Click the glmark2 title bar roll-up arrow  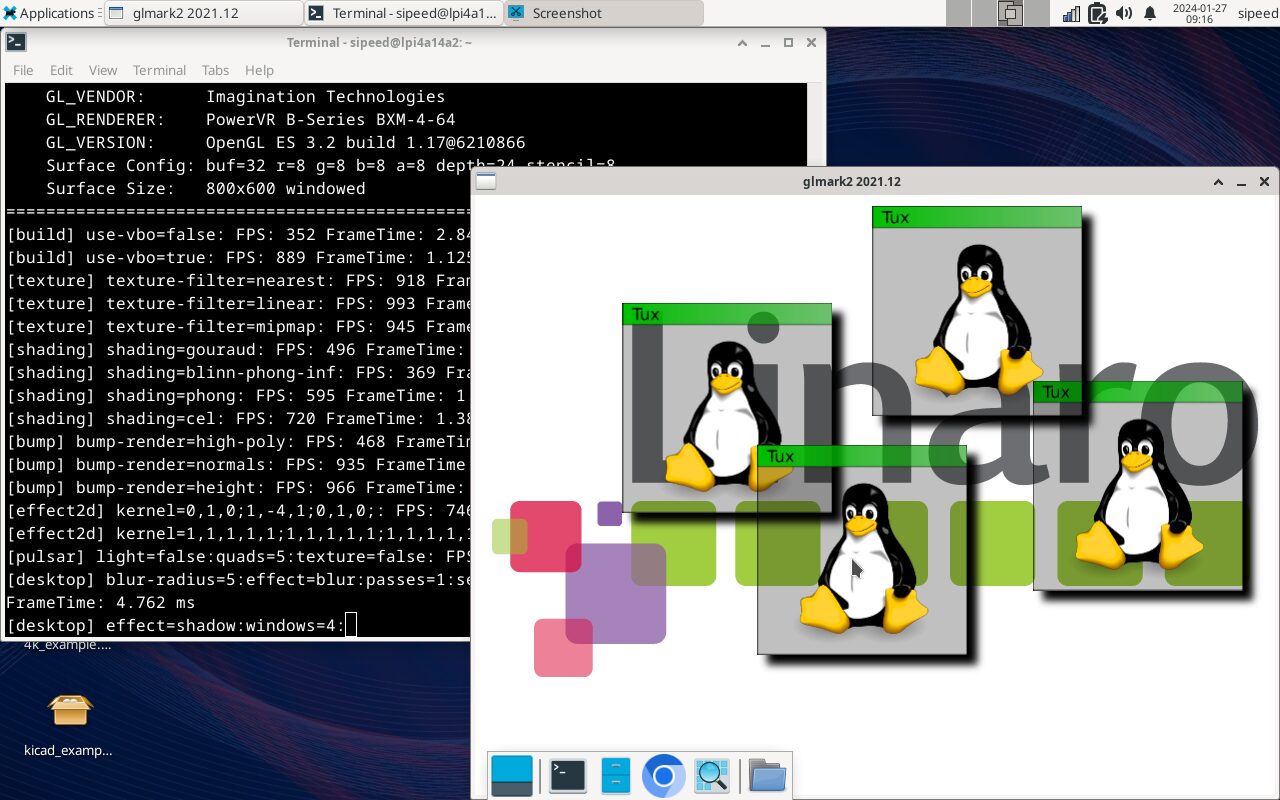pyautogui.click(x=1218, y=182)
